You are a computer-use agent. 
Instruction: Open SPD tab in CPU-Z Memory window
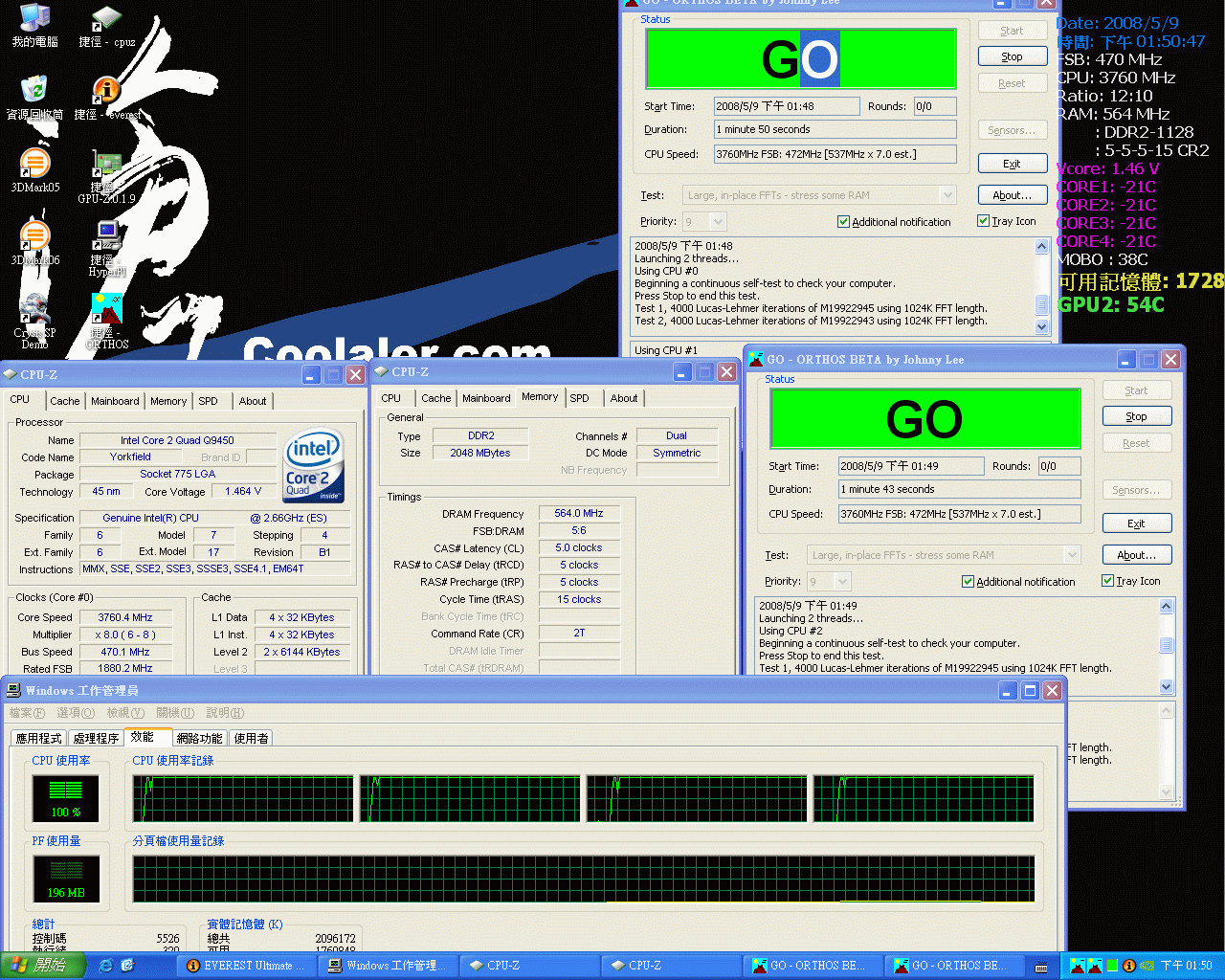[579, 398]
